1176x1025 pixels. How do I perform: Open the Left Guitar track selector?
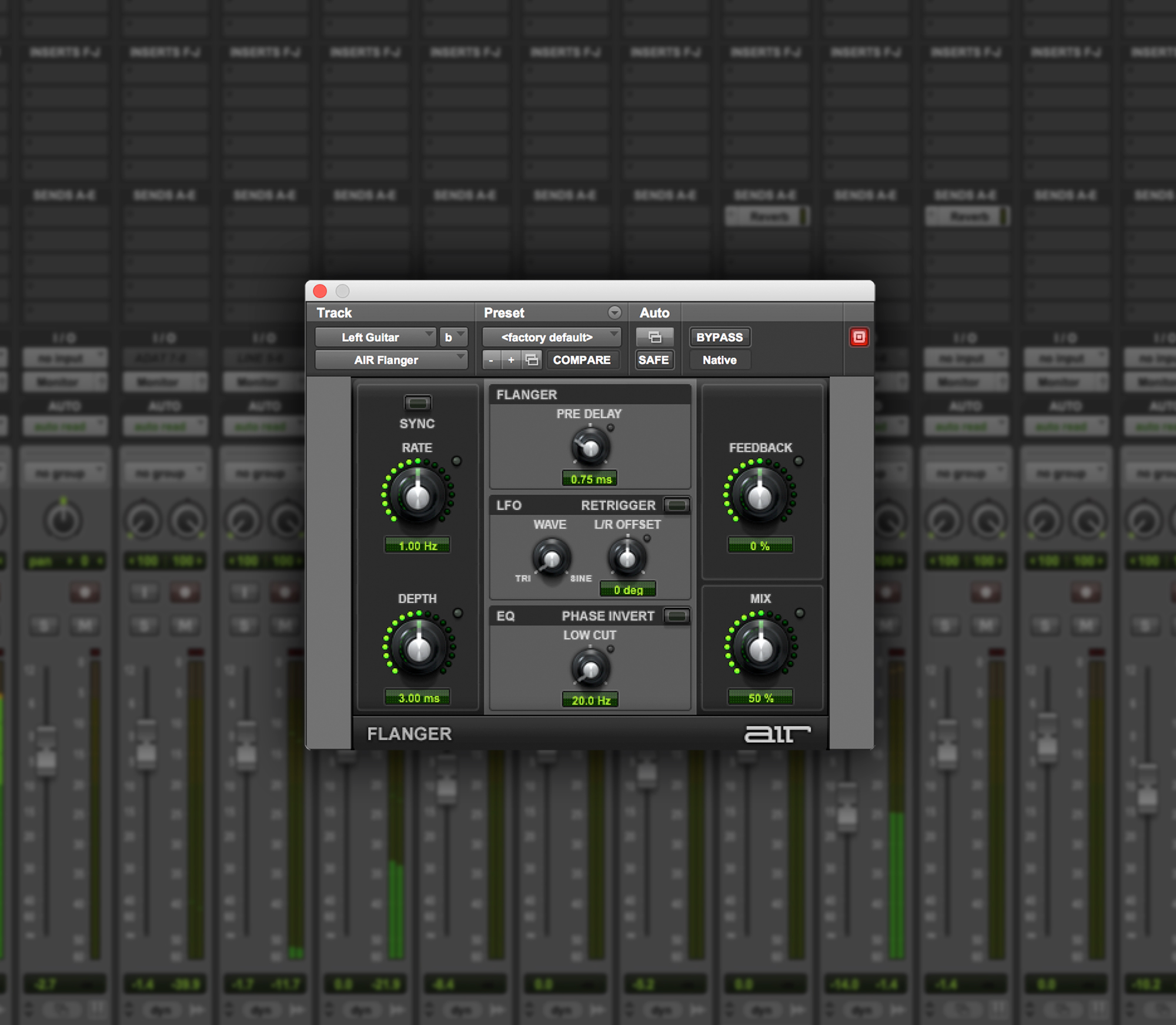coord(376,337)
